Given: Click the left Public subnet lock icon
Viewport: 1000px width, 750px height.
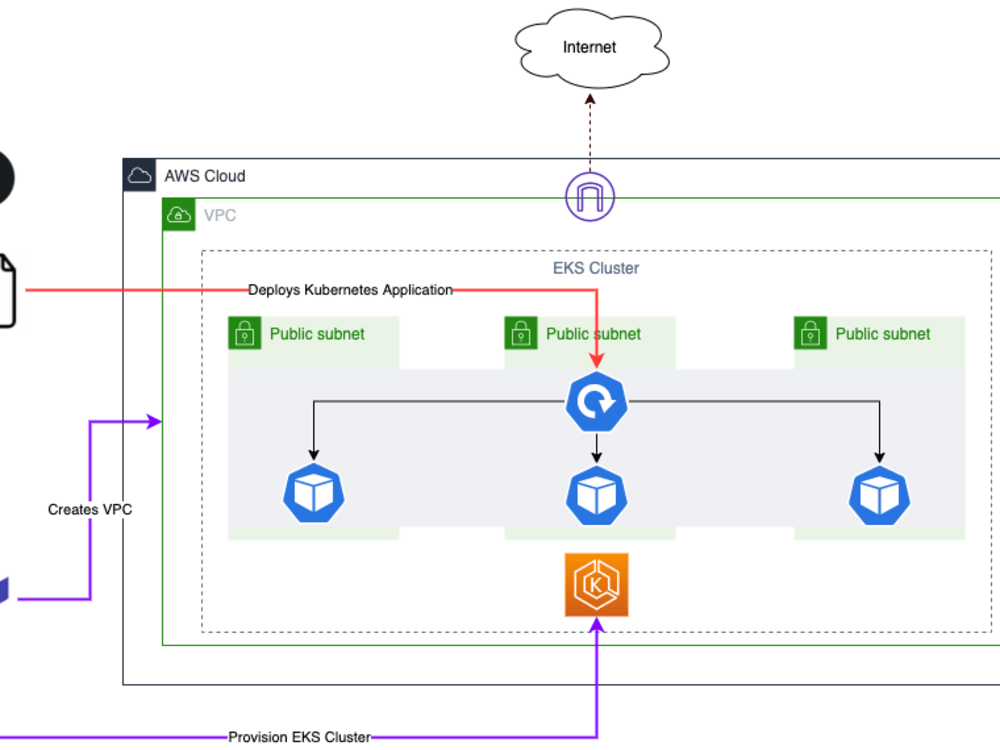Looking at the screenshot, I should 245,333.
